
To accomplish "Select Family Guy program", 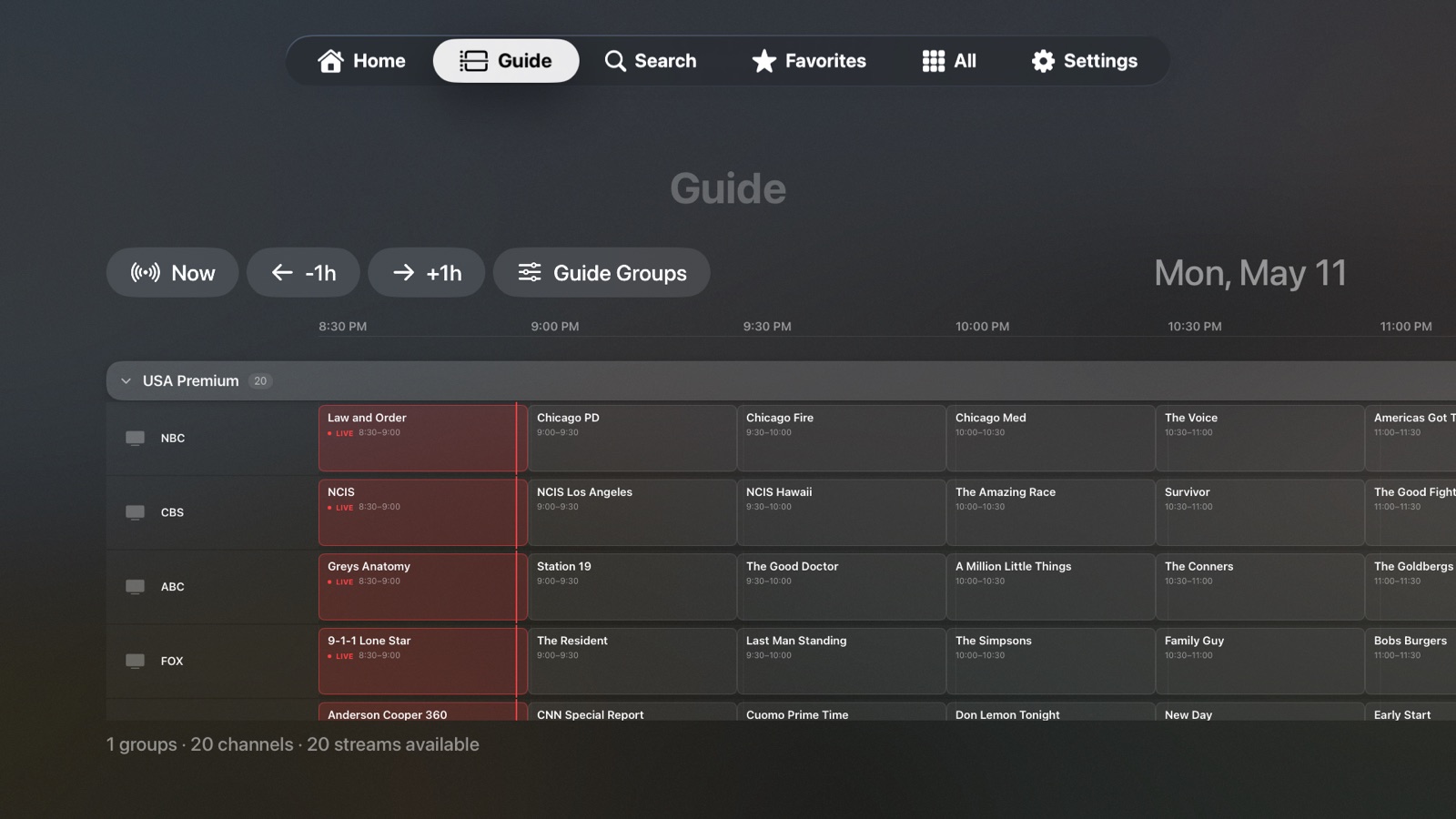I will coord(1260,661).
